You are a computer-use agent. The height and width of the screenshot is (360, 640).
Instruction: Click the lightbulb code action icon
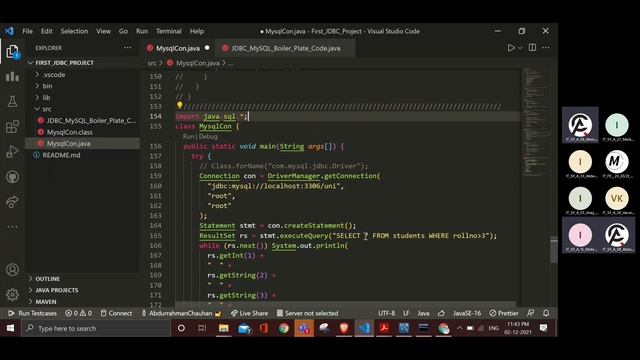tap(179, 106)
